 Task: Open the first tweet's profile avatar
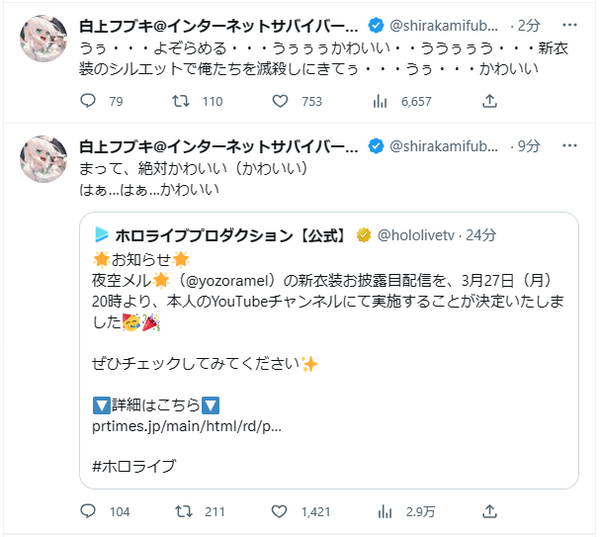pyautogui.click(x=44, y=39)
